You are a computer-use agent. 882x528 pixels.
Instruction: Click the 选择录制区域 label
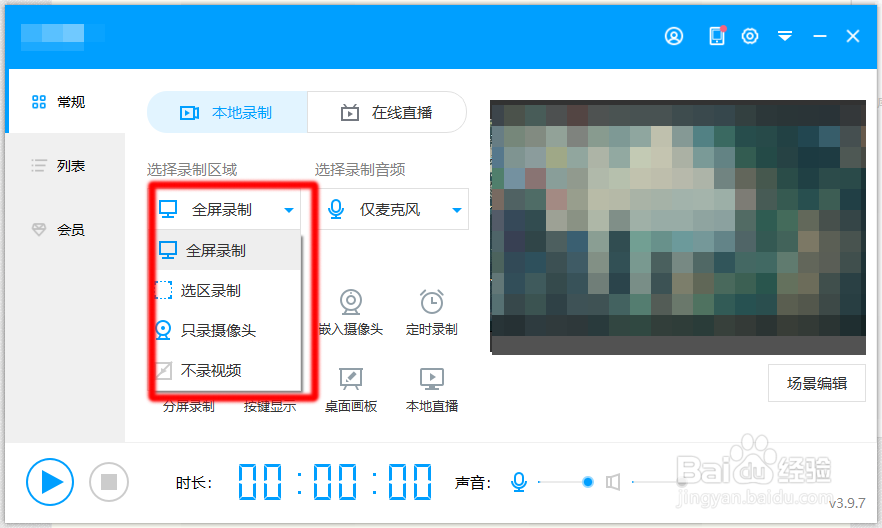[x=192, y=169]
